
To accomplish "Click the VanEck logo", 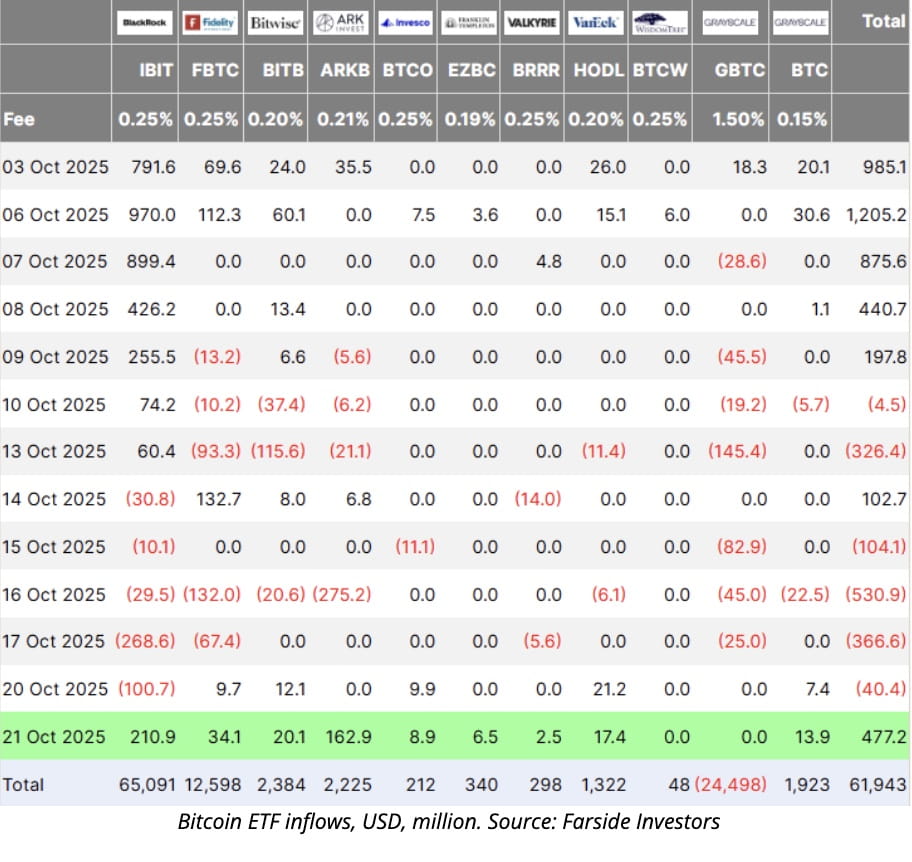I will coord(598,22).
